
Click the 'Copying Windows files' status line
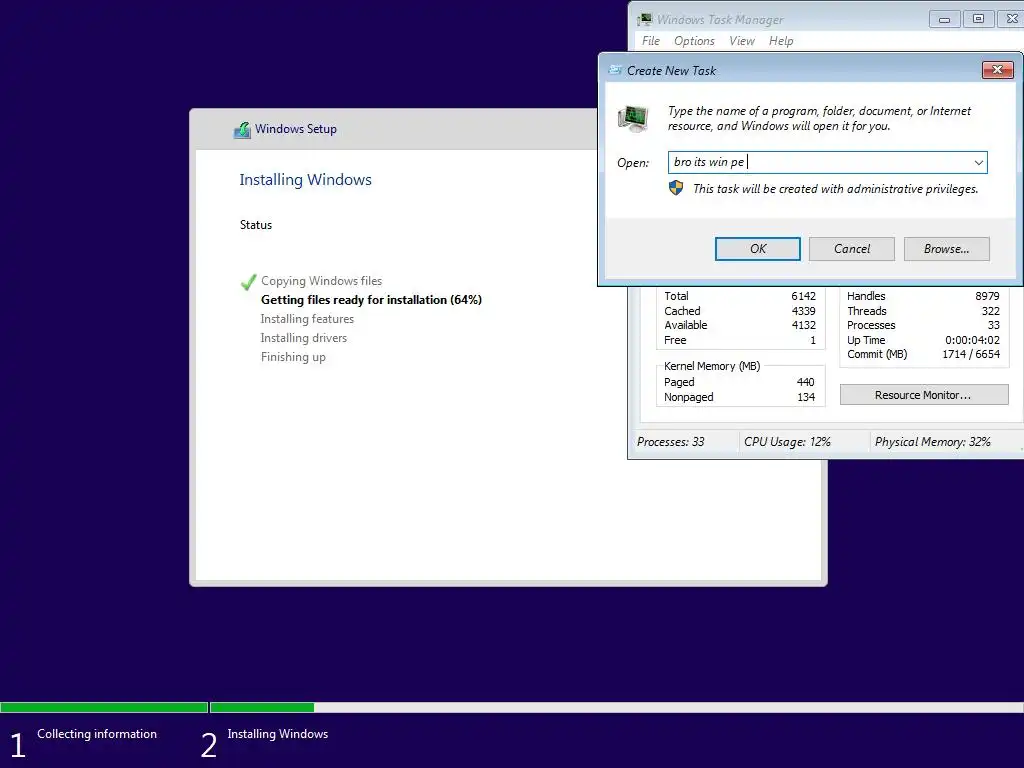pos(321,281)
